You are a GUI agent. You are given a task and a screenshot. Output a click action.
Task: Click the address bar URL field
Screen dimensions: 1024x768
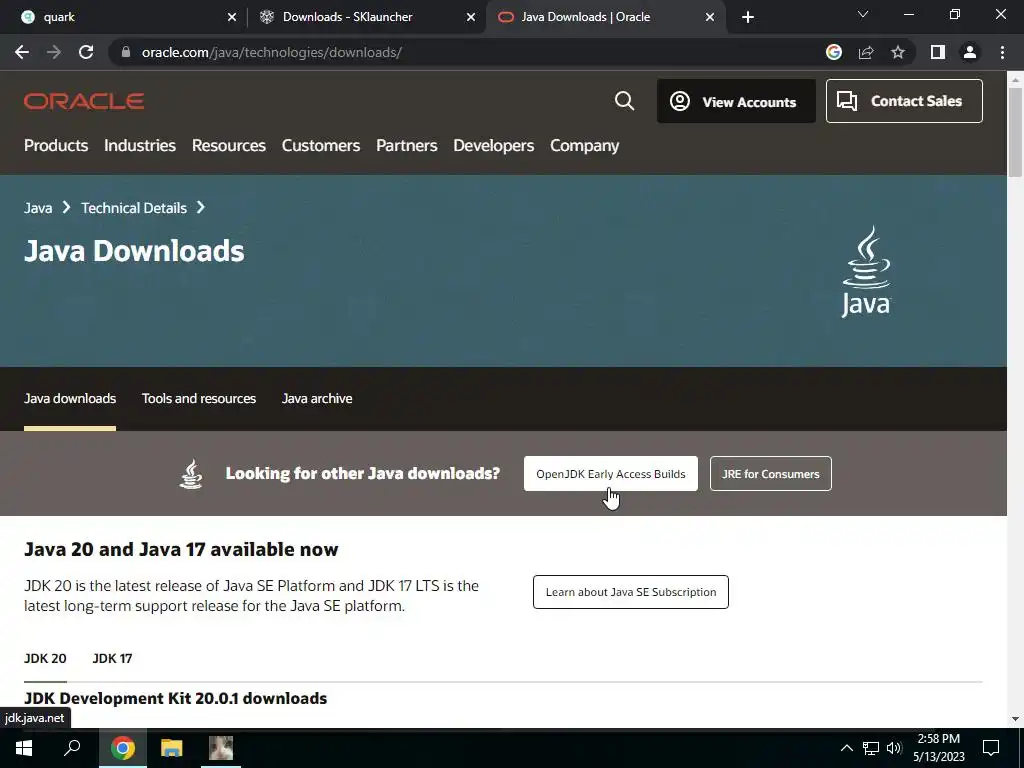[470, 52]
